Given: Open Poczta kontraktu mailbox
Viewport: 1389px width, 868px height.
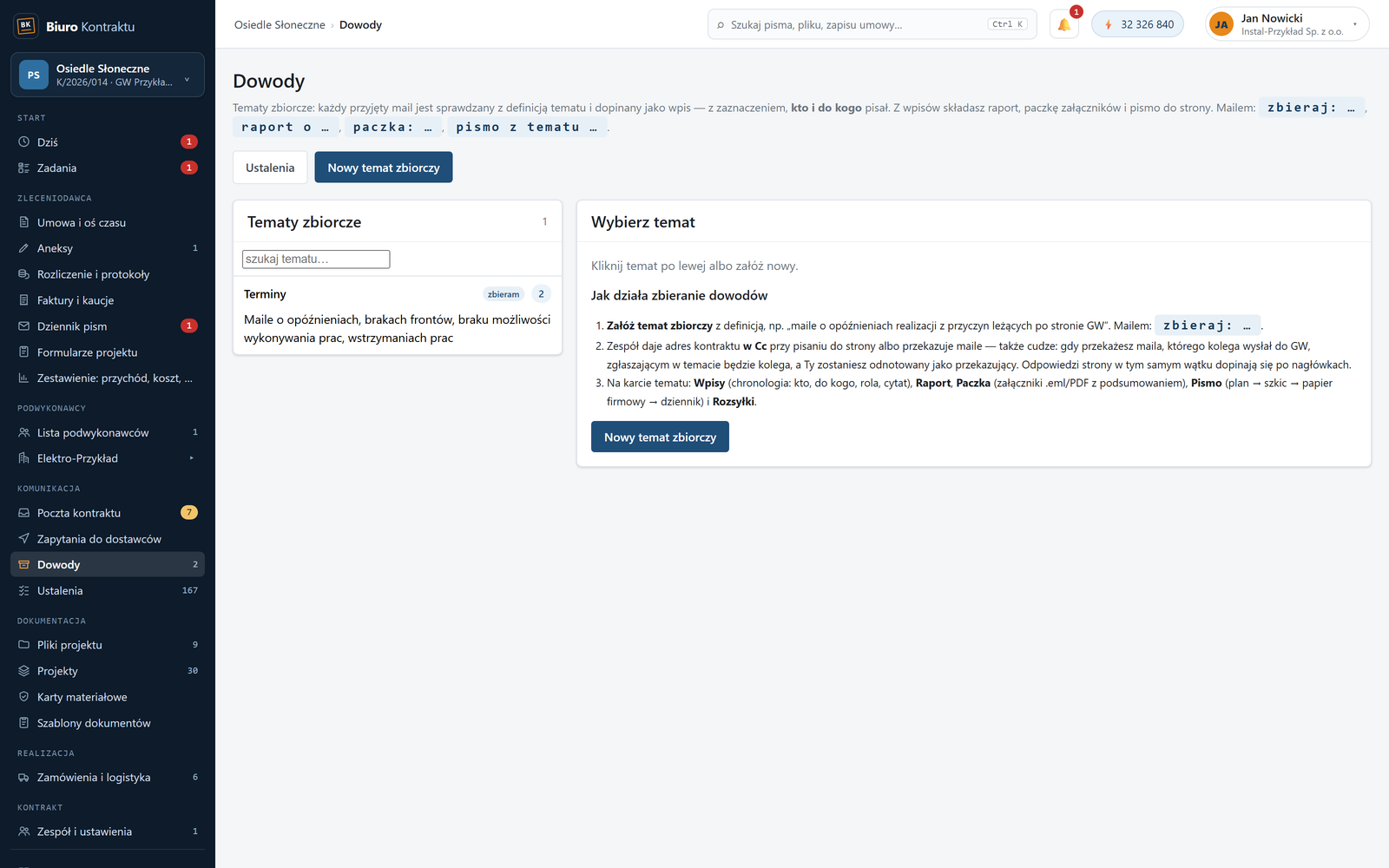Looking at the screenshot, I should click(x=108, y=513).
